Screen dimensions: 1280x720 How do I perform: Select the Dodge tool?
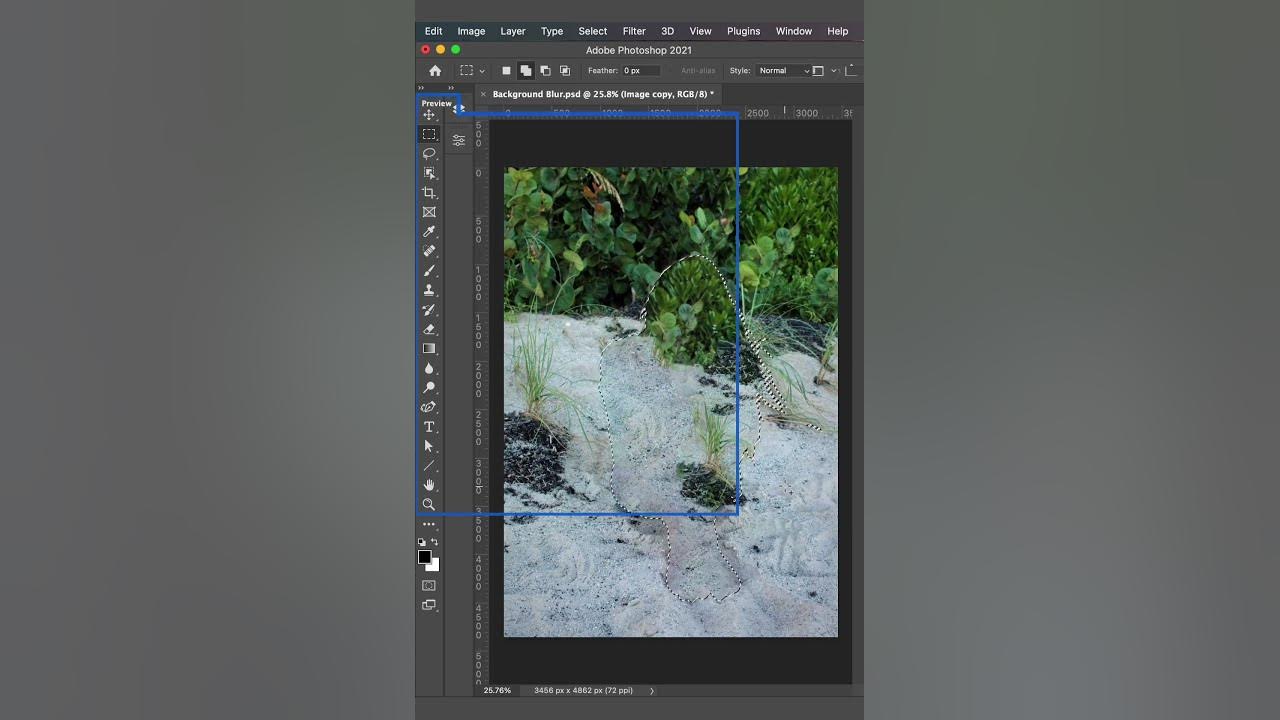tap(429, 388)
